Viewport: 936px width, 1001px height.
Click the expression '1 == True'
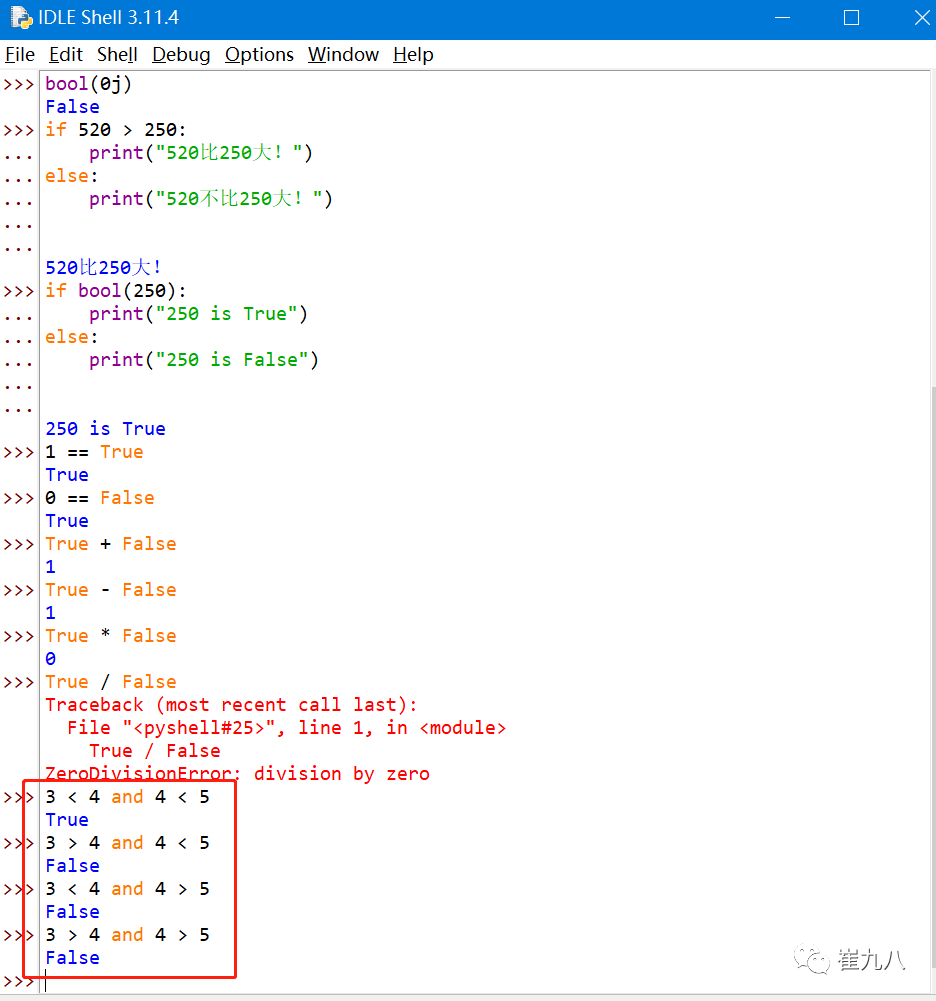(94, 451)
